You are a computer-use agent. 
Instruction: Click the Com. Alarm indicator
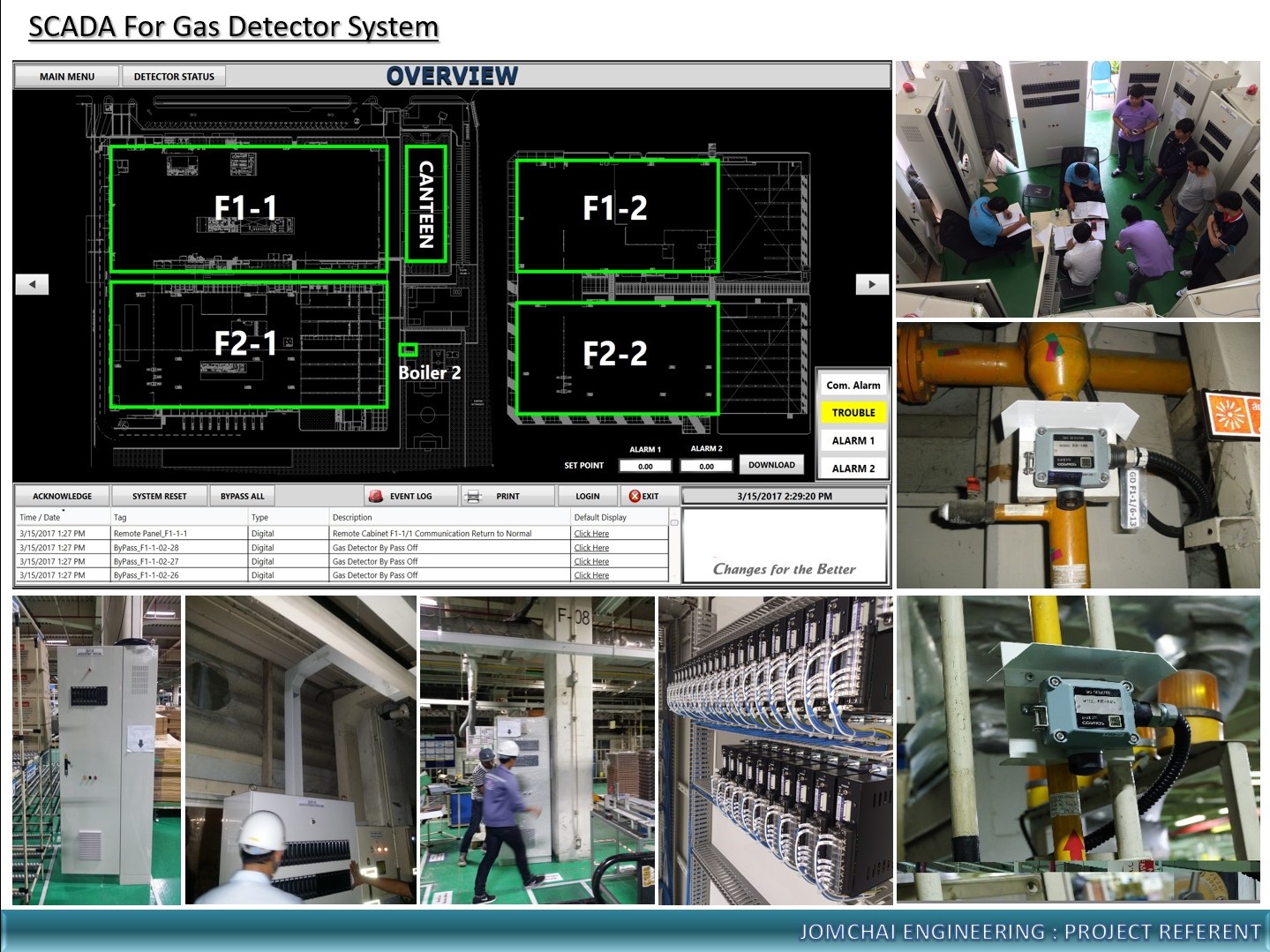(853, 386)
